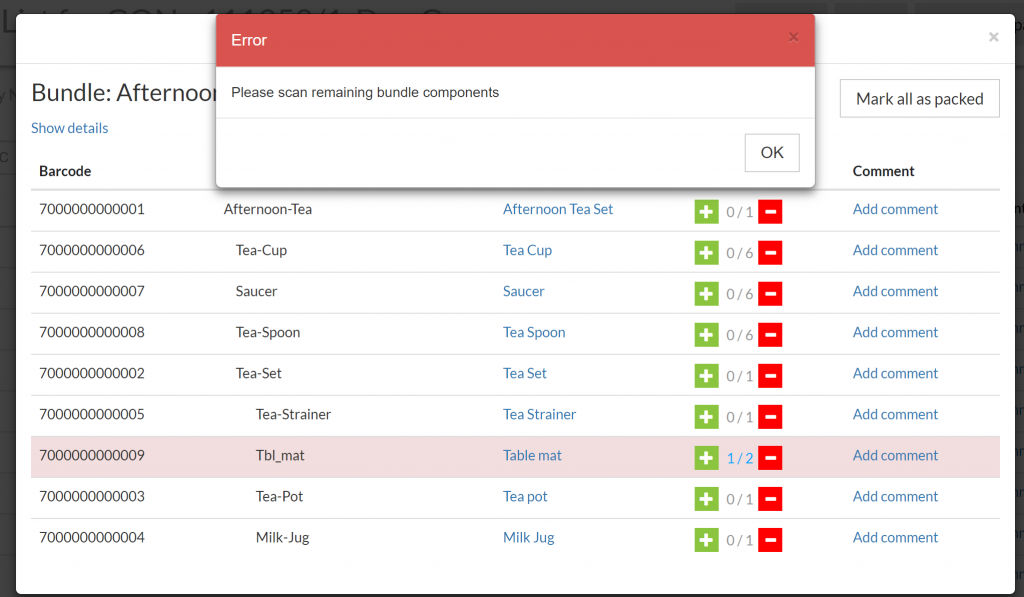The width and height of the screenshot is (1024, 597).
Task: Click green plus for Afternoon-Tea row
Action: pyautogui.click(x=706, y=211)
